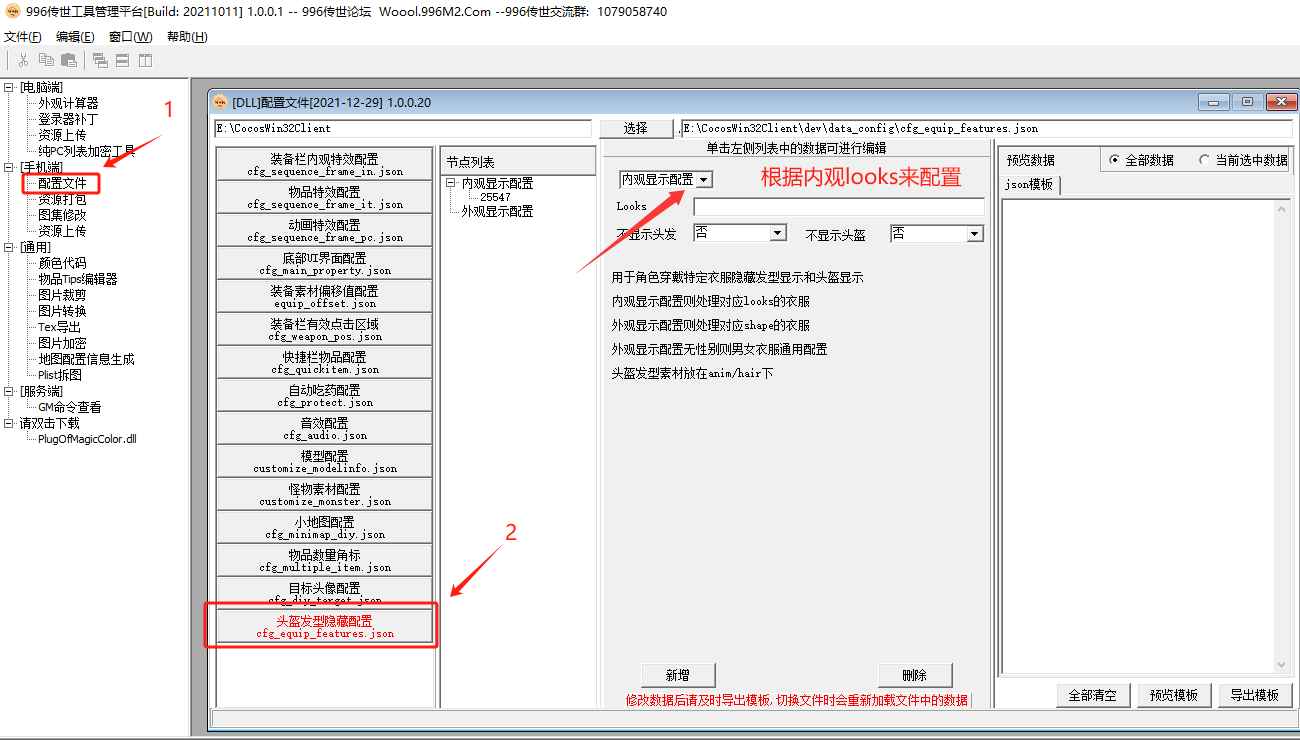1300x742 pixels.
Task: Open 快捷栏物品配置 cfg_quickitem.json
Action: pyautogui.click(x=325, y=363)
